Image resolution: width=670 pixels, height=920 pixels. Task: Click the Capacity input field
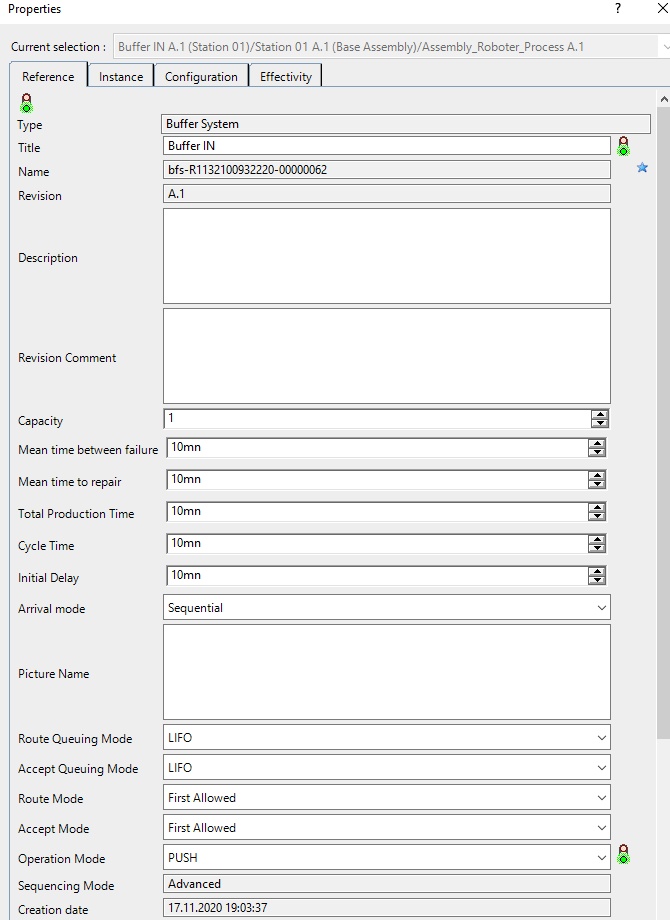click(x=377, y=418)
